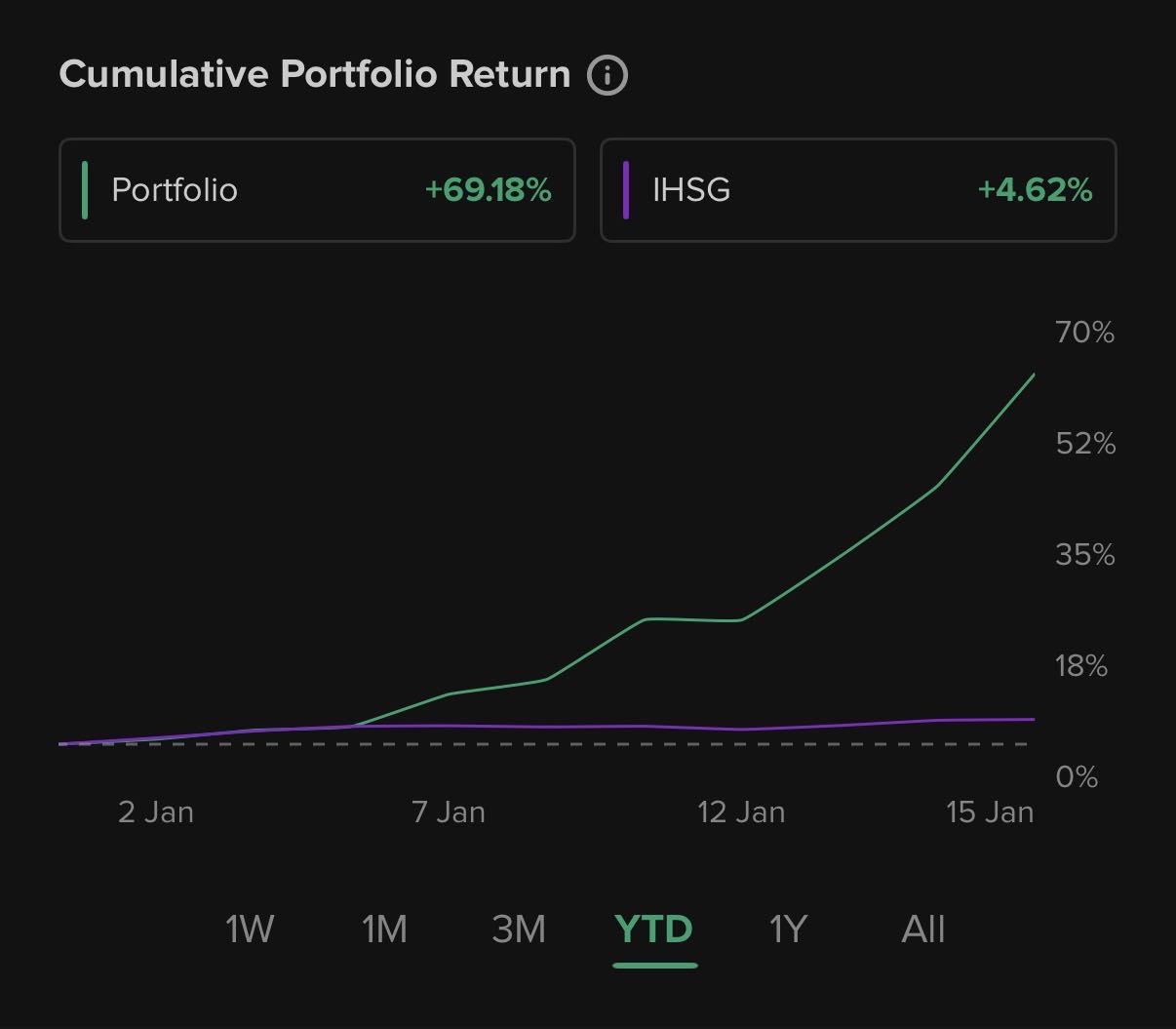
Task: Click the 2 Jan date label
Action: point(156,812)
